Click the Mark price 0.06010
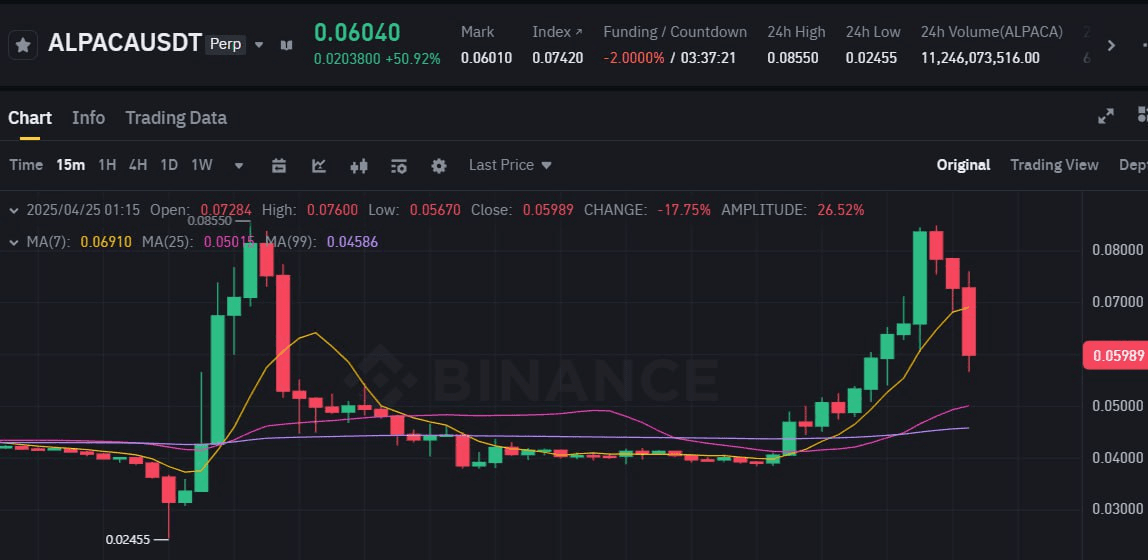This screenshot has width=1148, height=560. tap(486, 58)
